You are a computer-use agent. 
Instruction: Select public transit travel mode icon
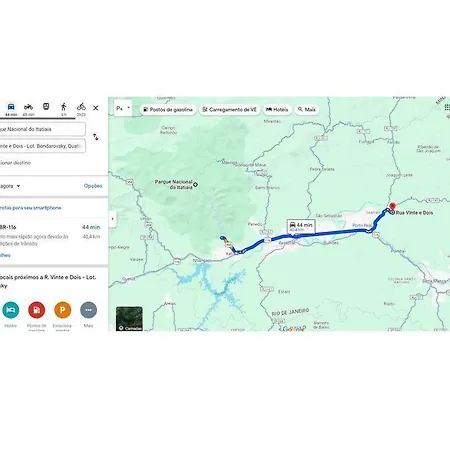46,107
